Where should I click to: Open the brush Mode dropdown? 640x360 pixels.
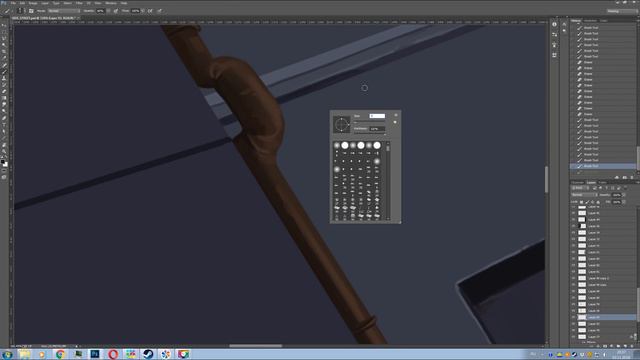64,11
